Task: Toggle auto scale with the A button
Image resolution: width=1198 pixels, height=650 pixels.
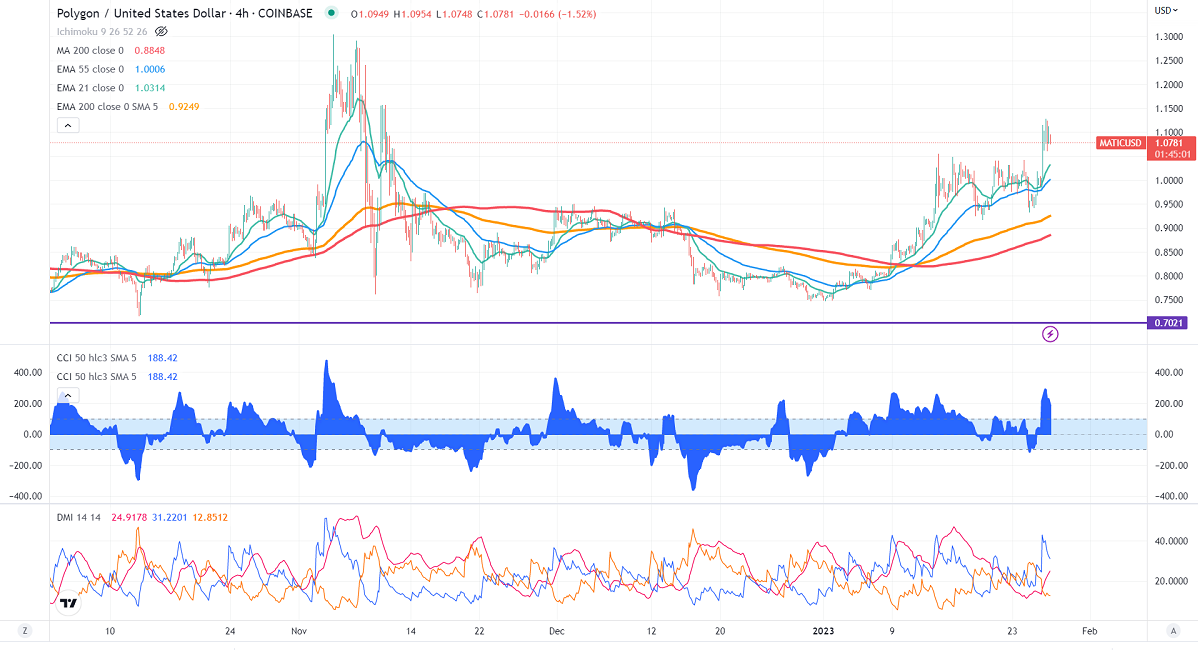Action: click(1171, 631)
